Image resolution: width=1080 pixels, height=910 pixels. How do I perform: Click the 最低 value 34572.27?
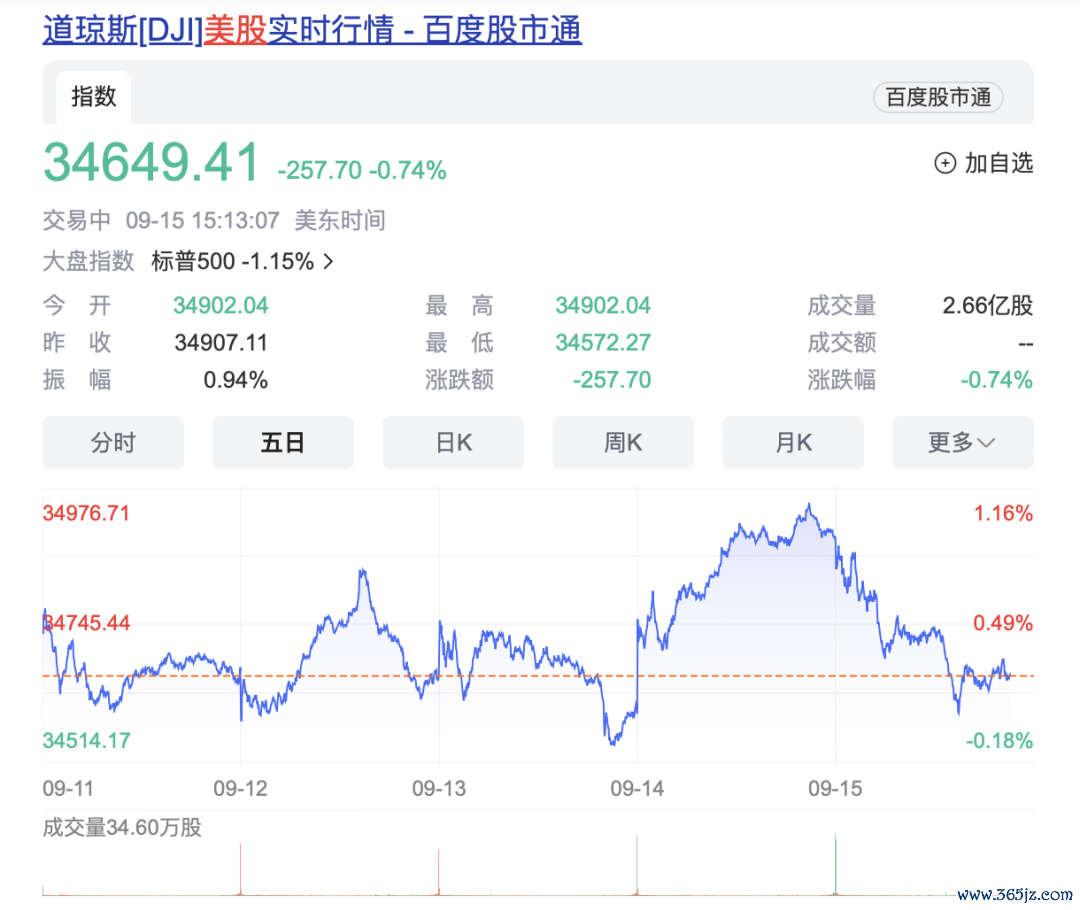point(603,342)
